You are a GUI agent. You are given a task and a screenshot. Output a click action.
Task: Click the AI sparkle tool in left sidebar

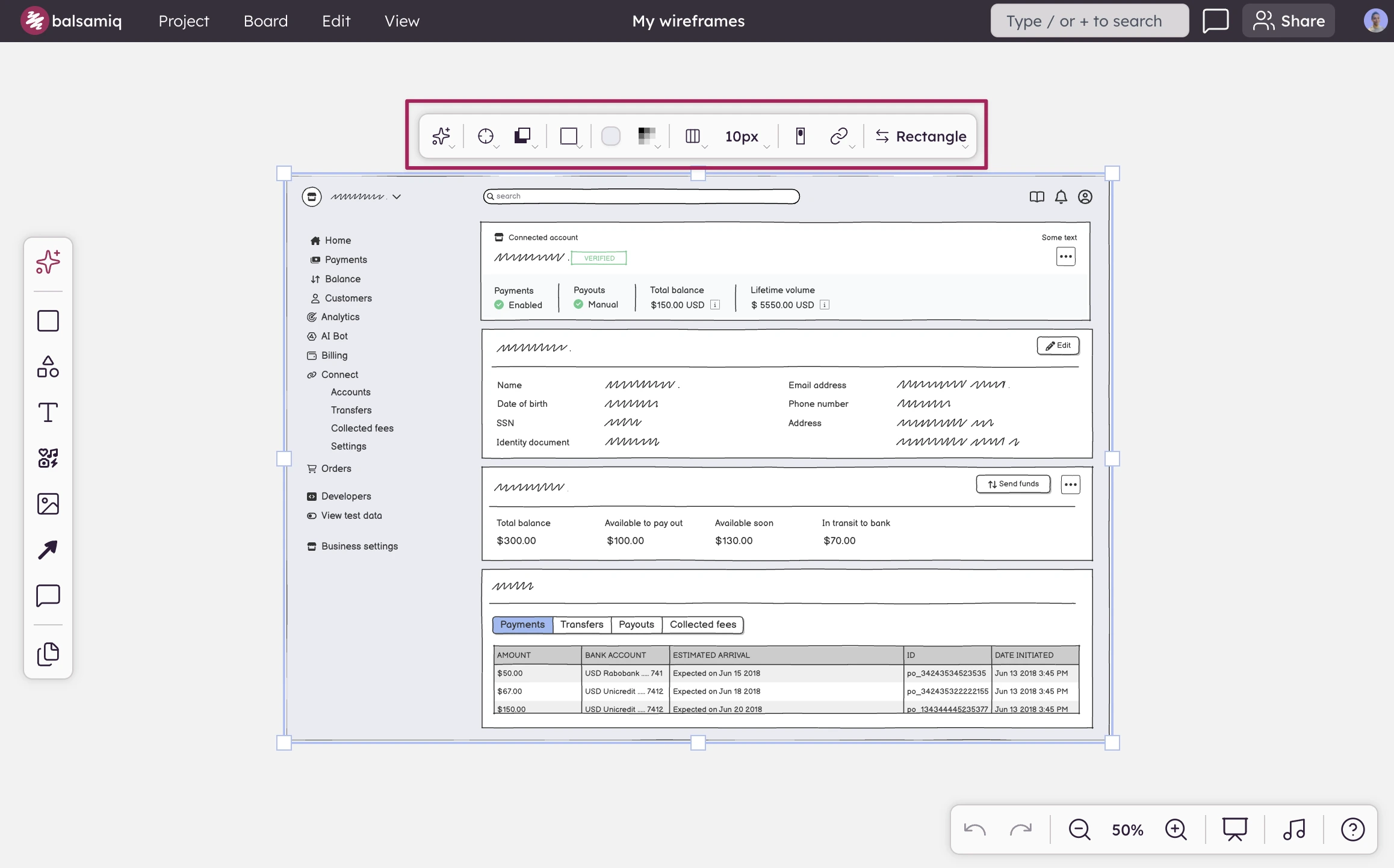coord(48,262)
